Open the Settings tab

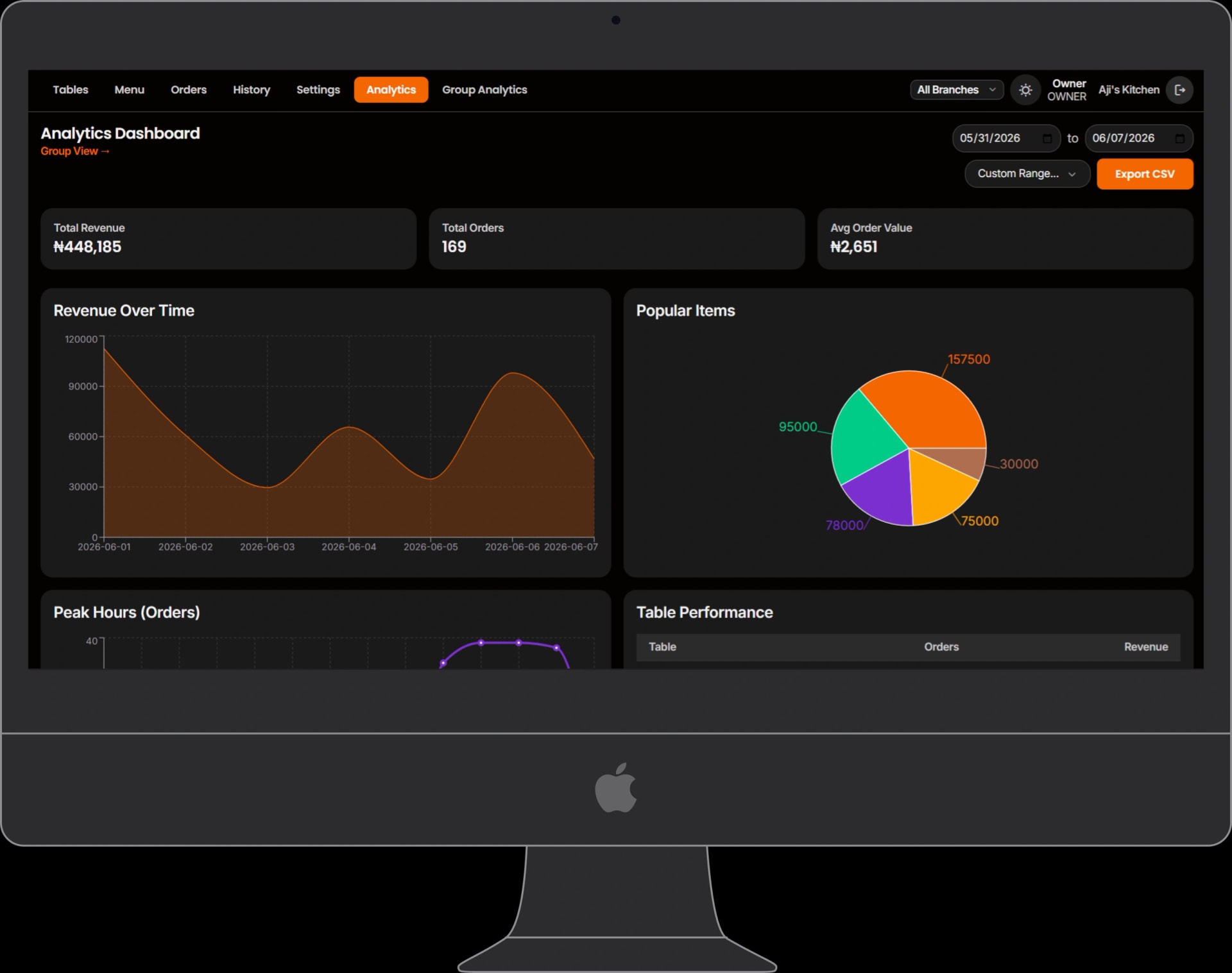(318, 90)
